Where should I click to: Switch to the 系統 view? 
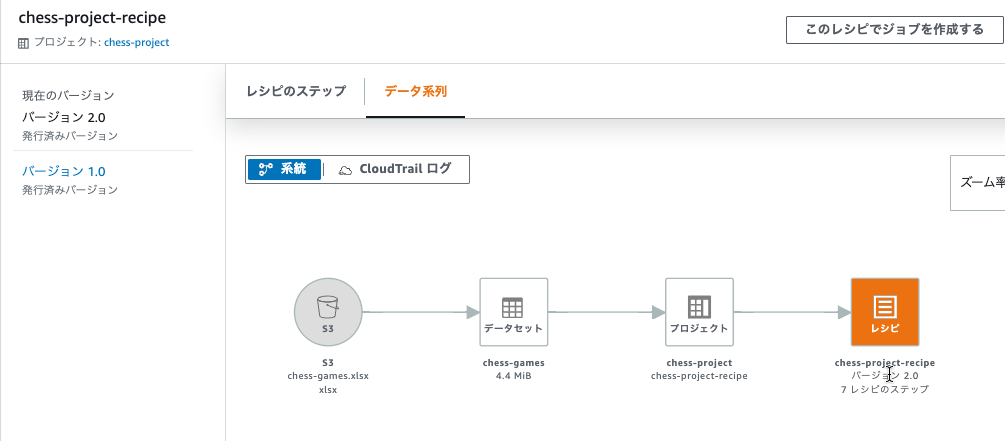tap(285, 169)
